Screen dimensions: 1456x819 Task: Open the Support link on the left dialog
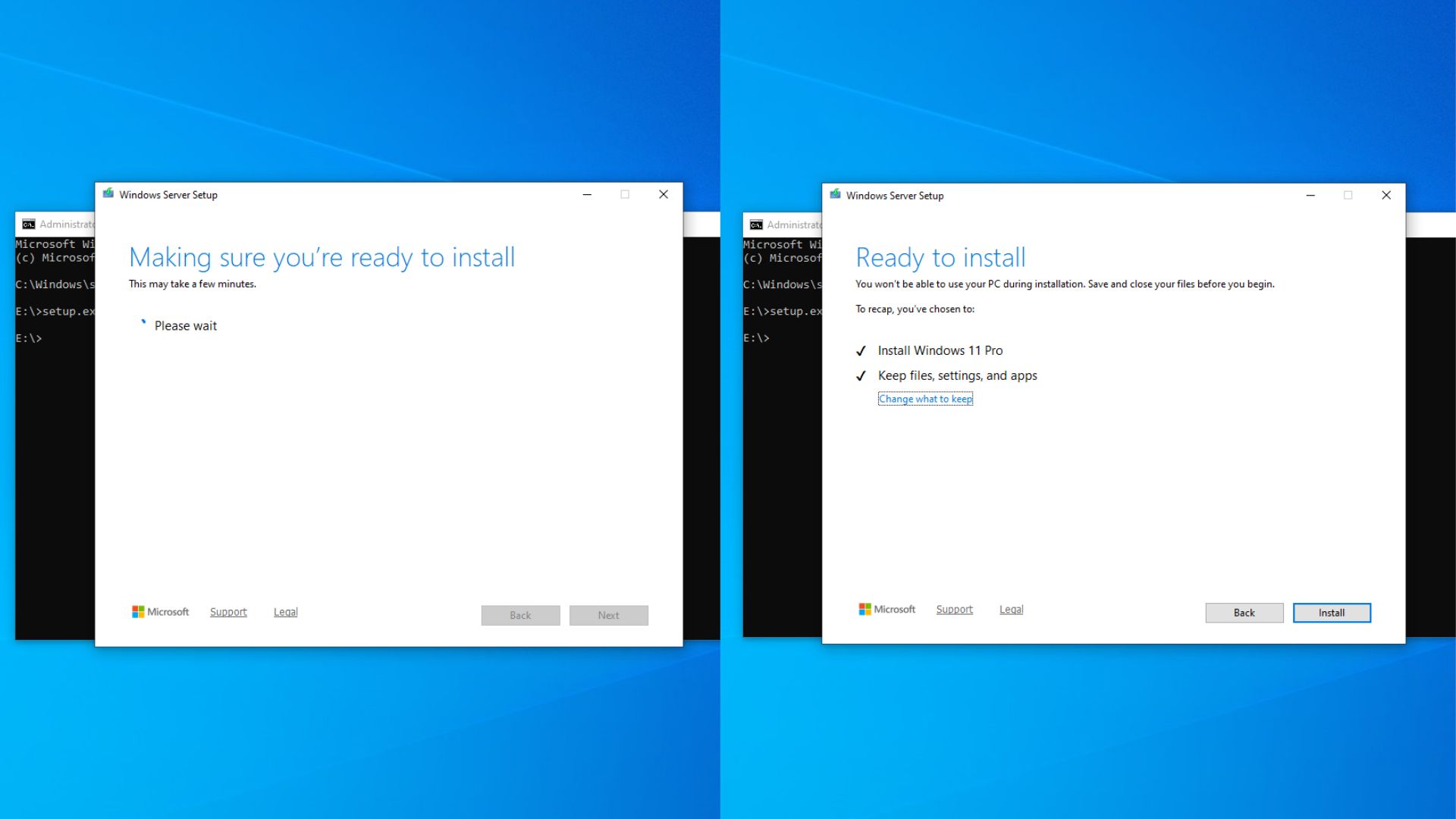[x=227, y=611]
